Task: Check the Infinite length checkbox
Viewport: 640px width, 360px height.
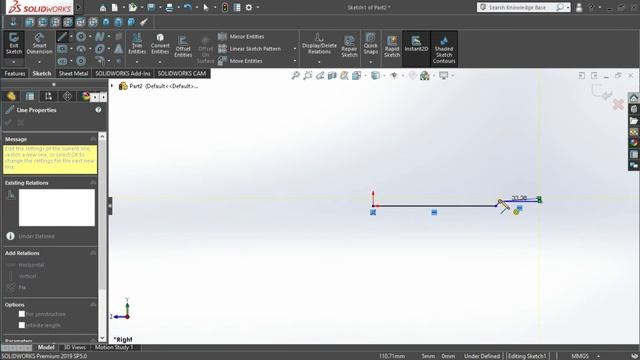Action: click(x=22, y=325)
